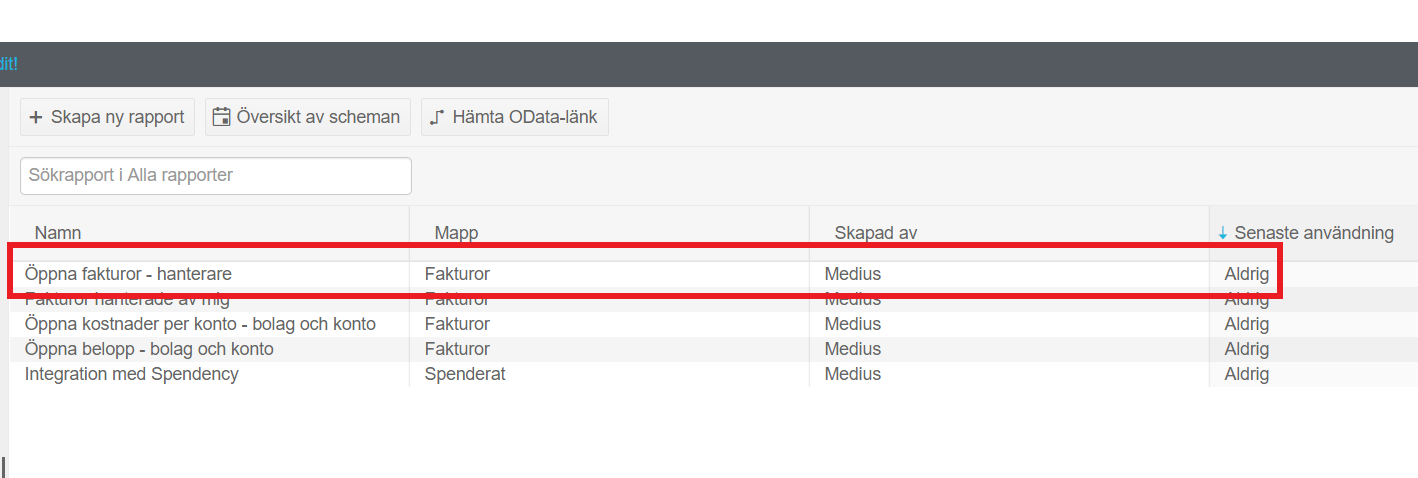The image size is (1418, 478).
Task: Click Spenderat folder in Integration row
Action: coord(465,374)
